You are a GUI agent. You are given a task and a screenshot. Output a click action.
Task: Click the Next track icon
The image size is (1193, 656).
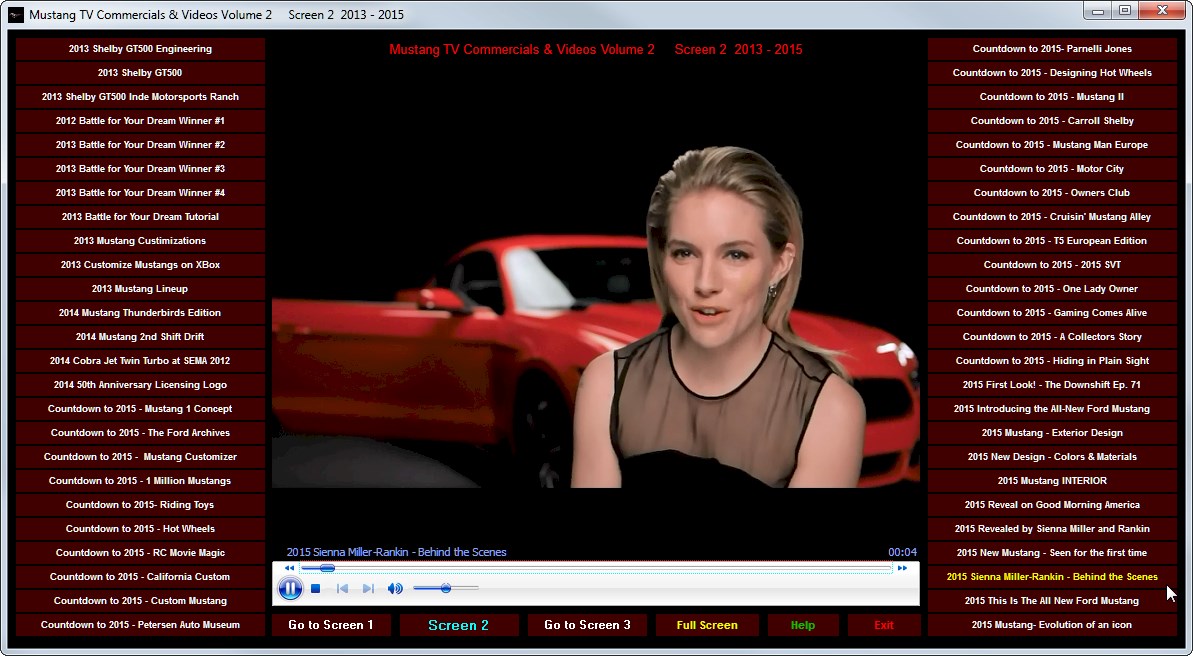pos(368,589)
